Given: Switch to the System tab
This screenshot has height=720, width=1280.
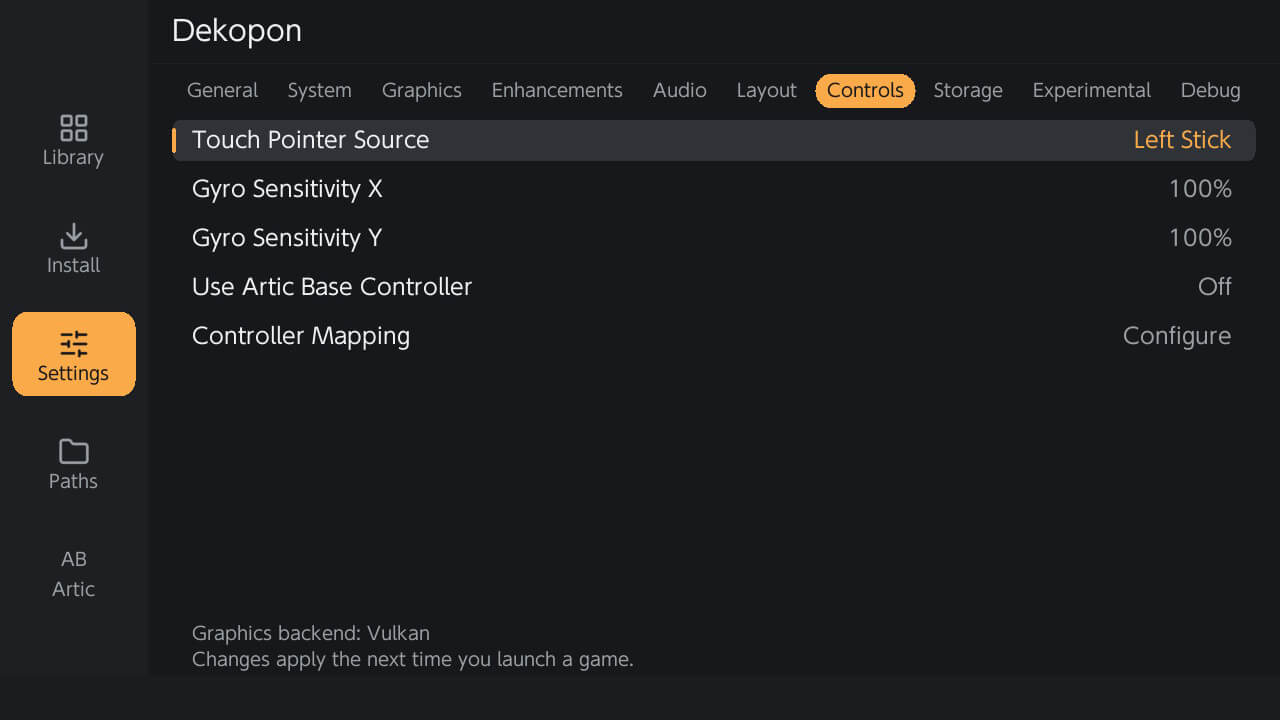Looking at the screenshot, I should click(x=319, y=90).
